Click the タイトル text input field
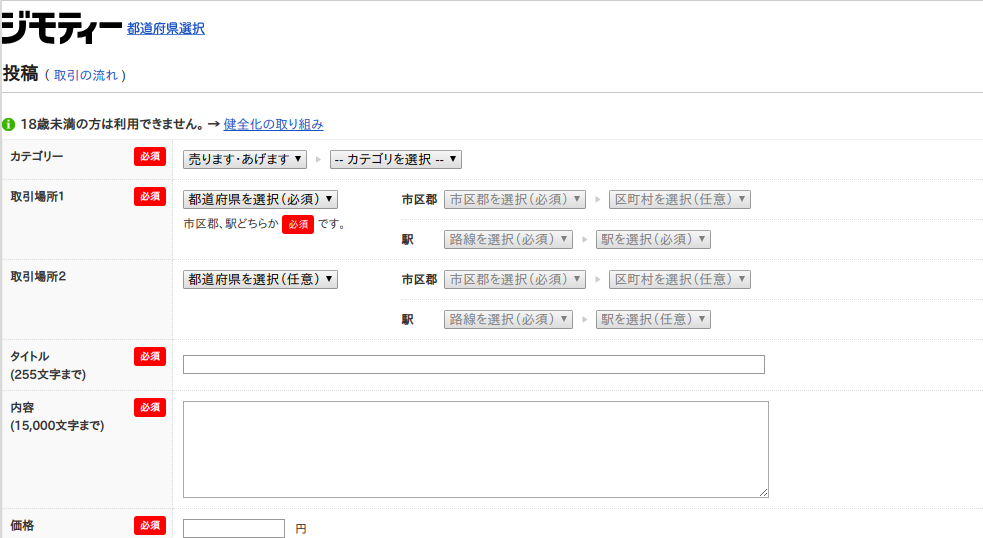Screen dimensions: 983x538 pyautogui.click(x=473, y=364)
